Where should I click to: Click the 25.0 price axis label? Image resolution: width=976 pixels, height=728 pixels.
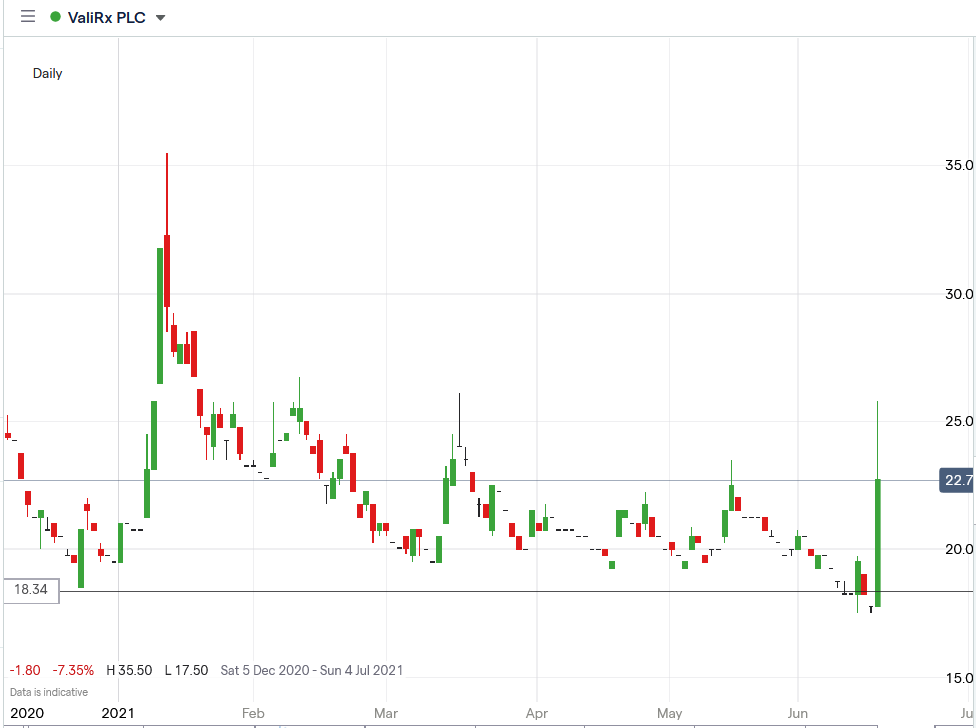pyautogui.click(x=959, y=421)
